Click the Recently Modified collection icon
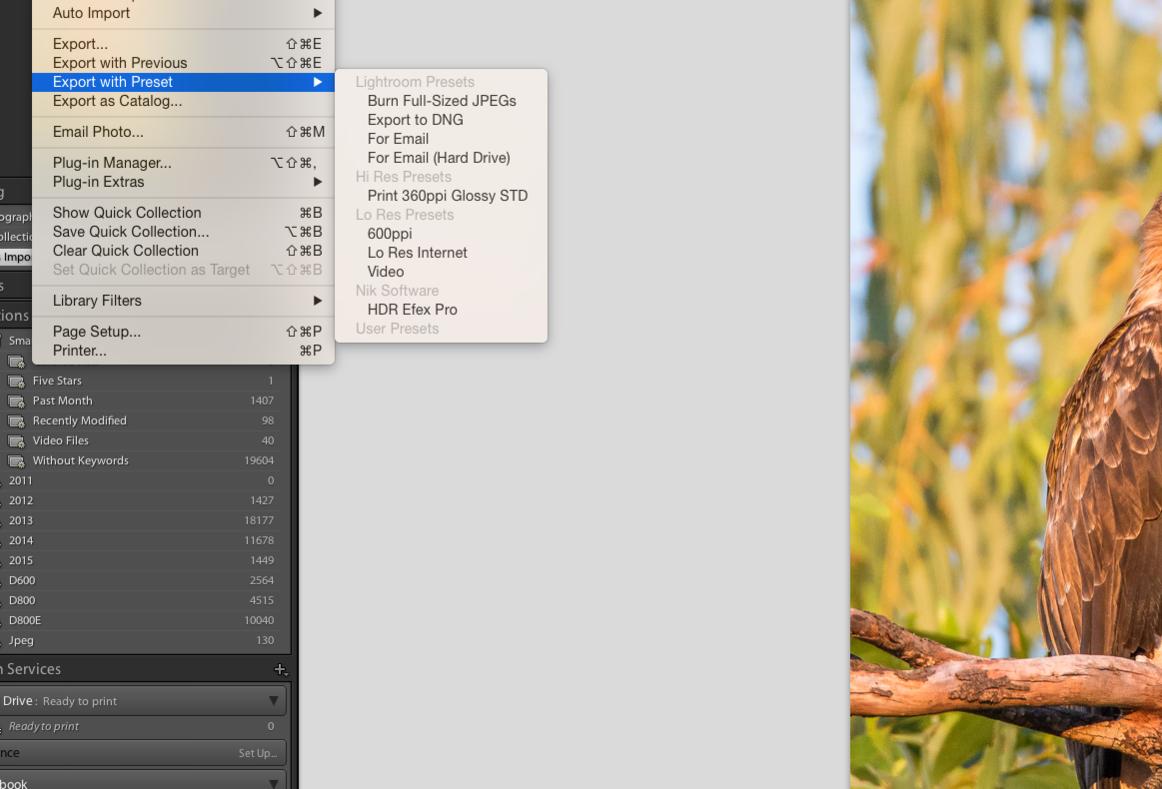 pos(16,421)
